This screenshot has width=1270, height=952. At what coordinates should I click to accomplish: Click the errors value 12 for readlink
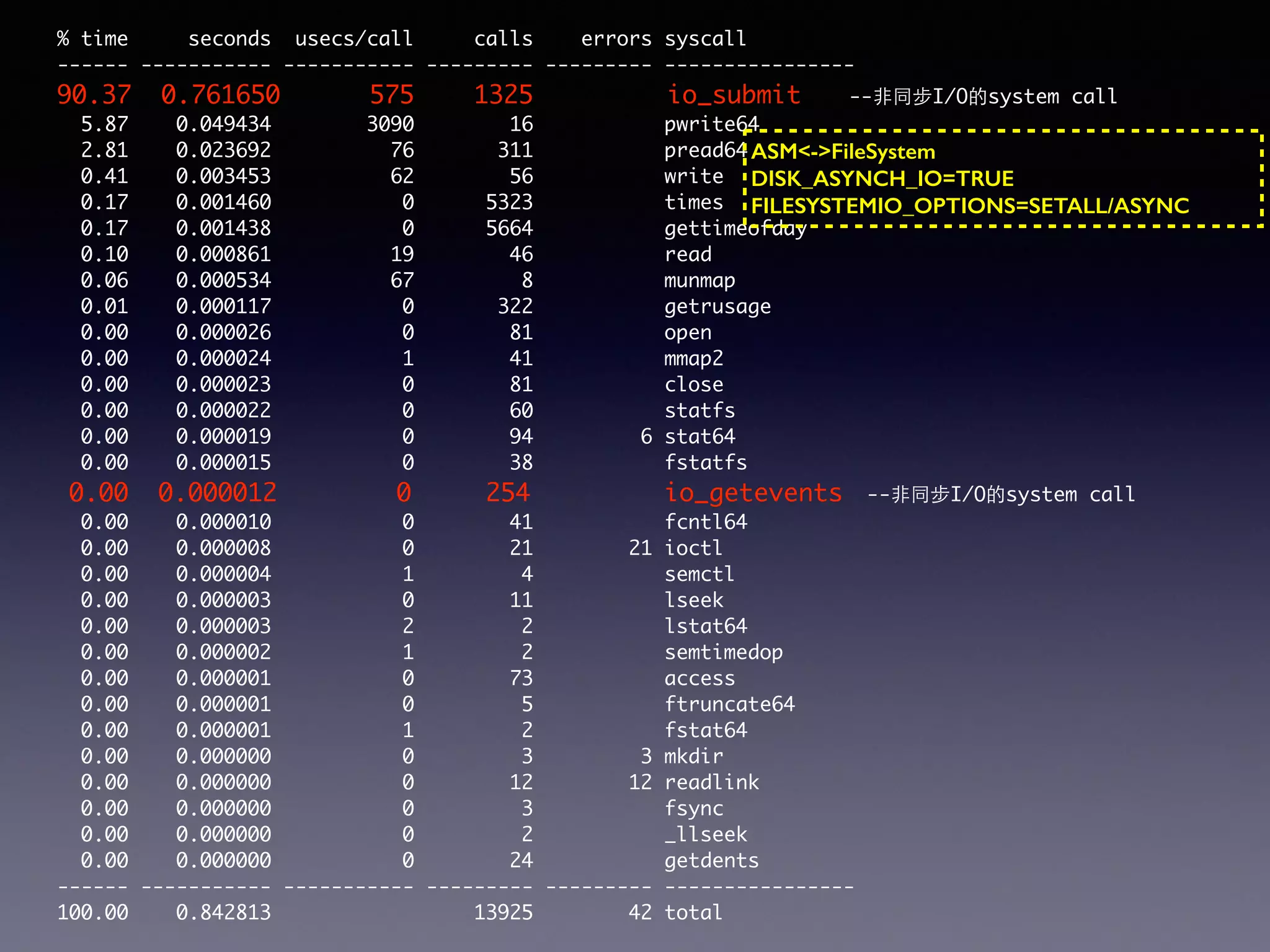640,782
